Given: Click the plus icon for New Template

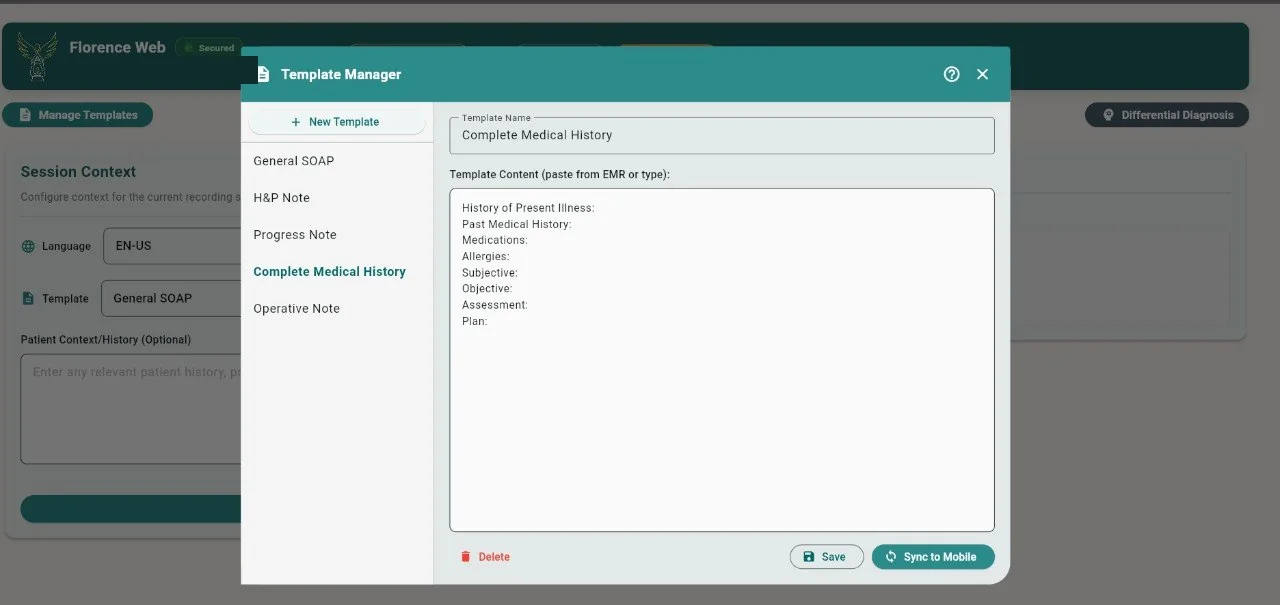Looking at the screenshot, I should [x=295, y=122].
